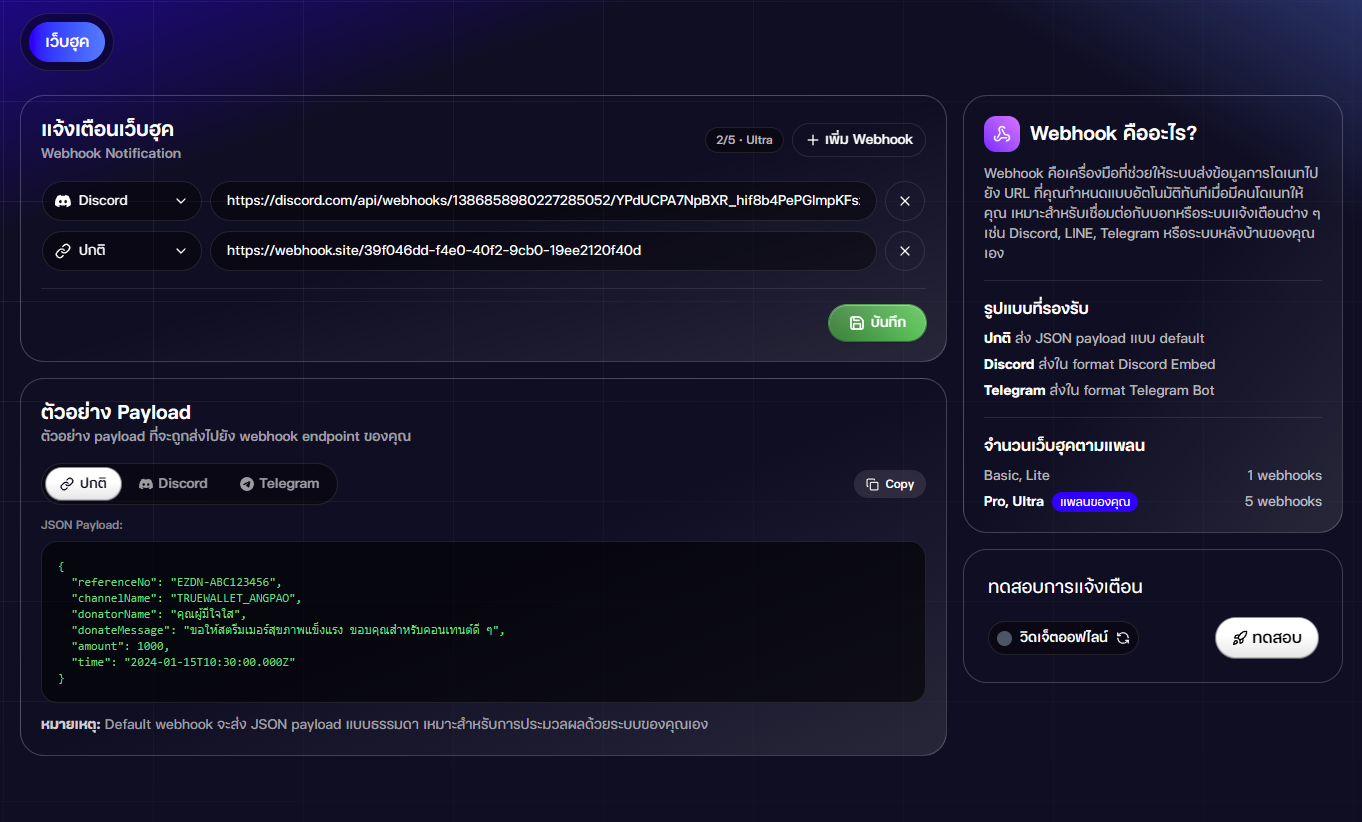
Task: Click the webhook.site URL input field
Action: pos(543,251)
